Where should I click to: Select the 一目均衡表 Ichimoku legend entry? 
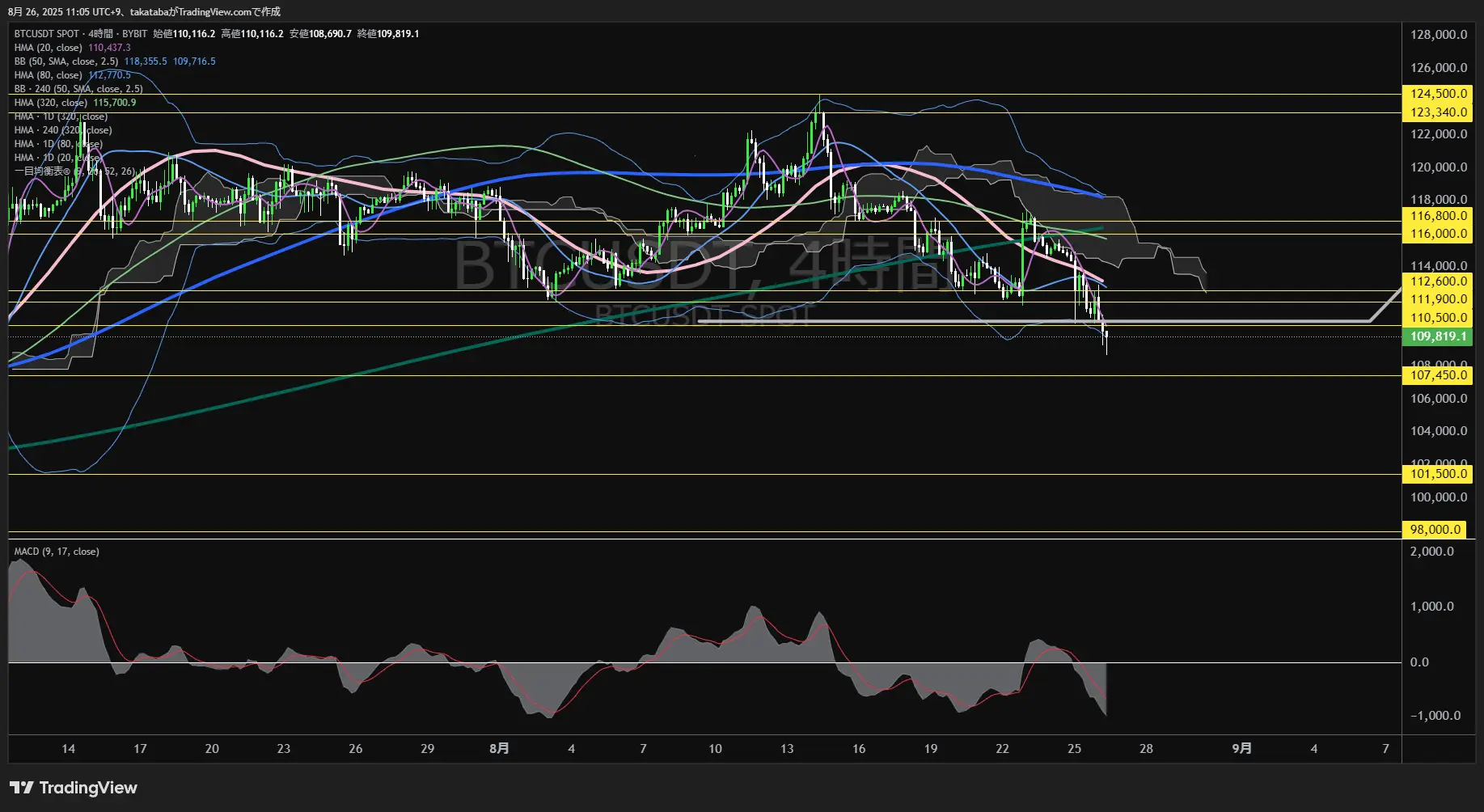[75, 171]
